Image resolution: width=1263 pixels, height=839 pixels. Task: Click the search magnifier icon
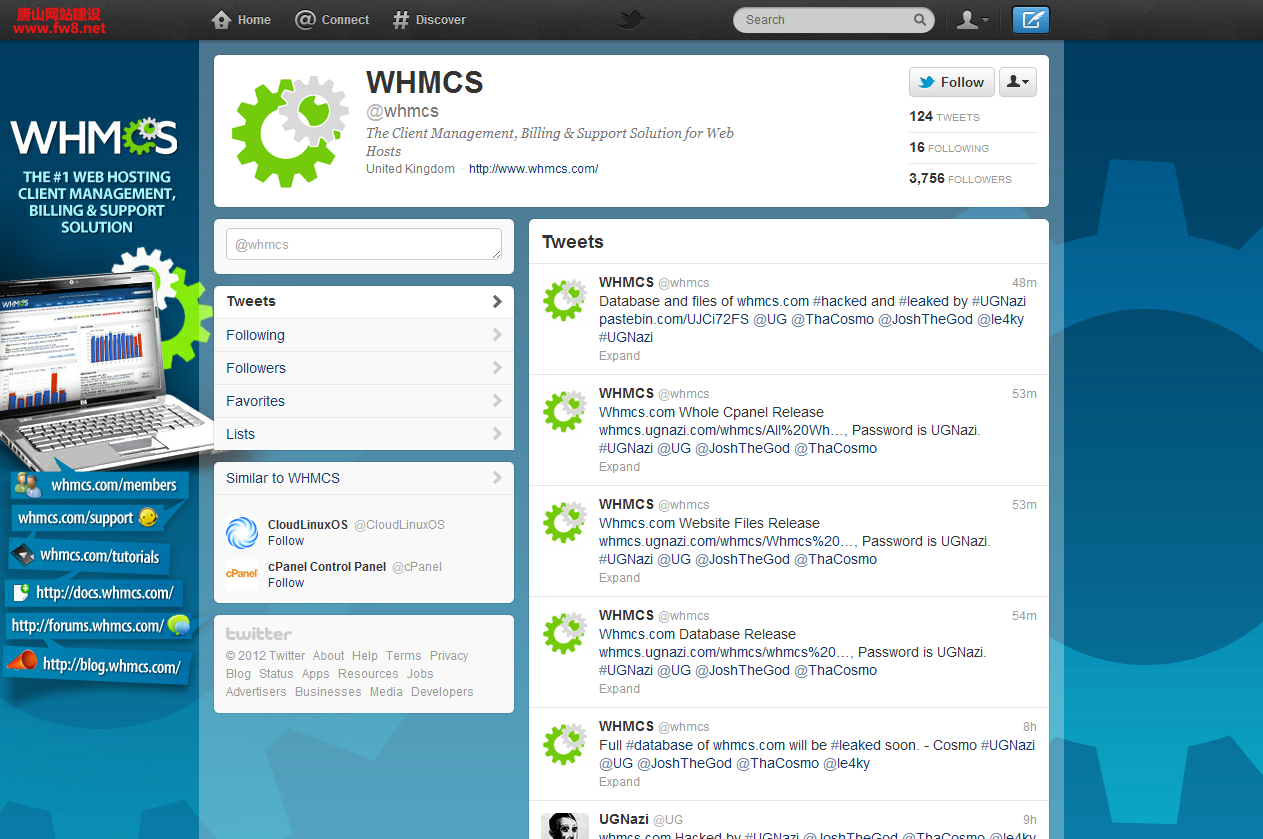click(x=920, y=19)
